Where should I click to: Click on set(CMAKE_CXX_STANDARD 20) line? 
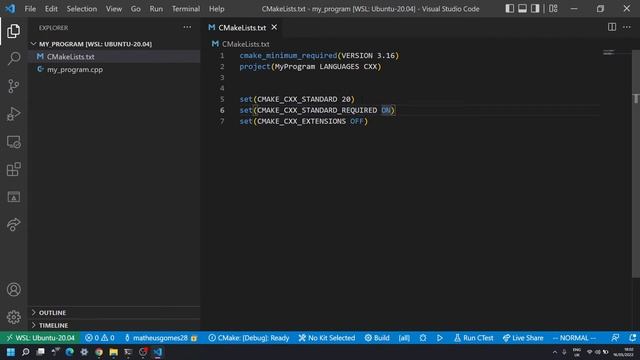(297, 99)
